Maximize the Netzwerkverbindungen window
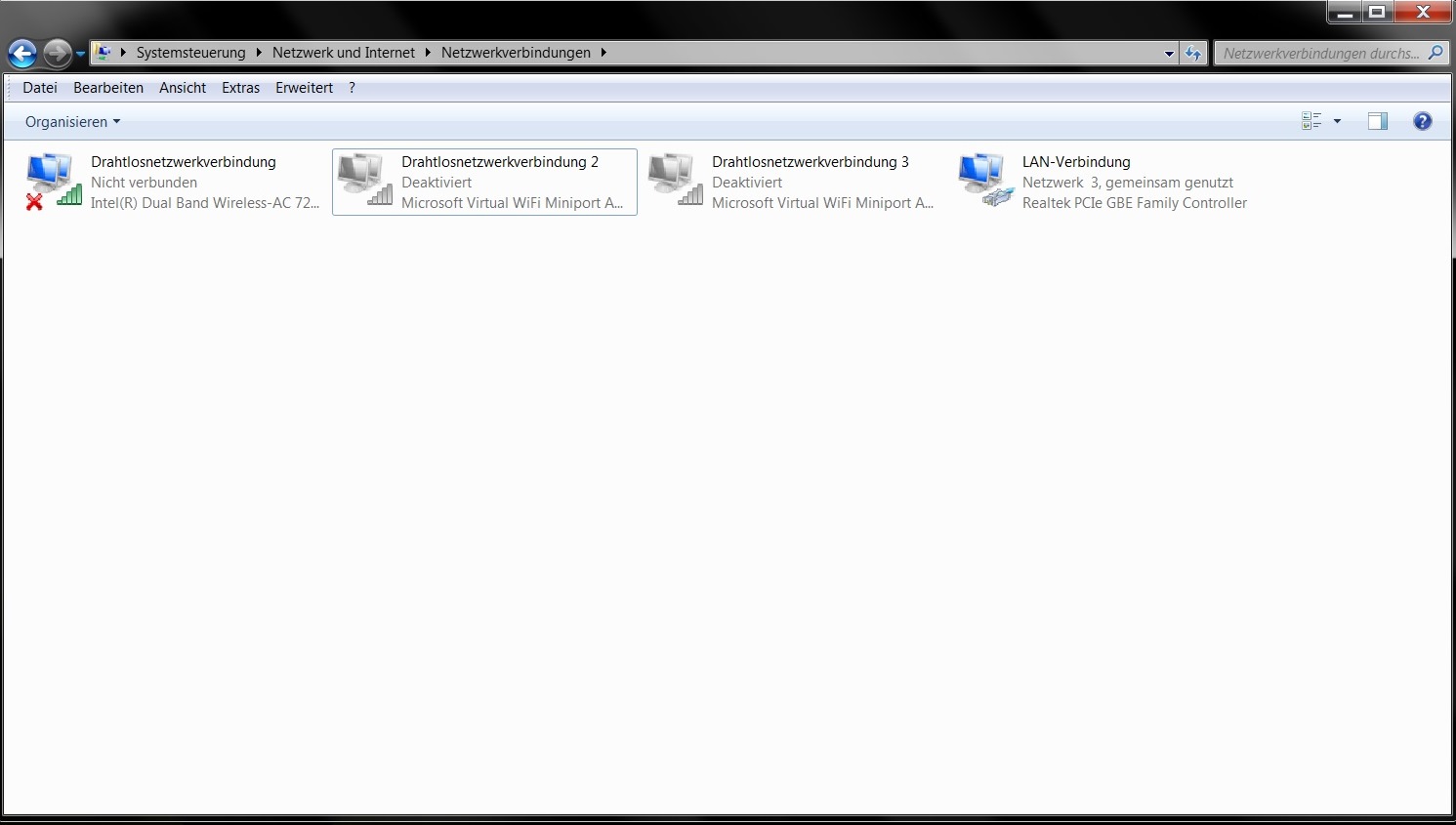This screenshot has width=1456, height=825. (x=1377, y=12)
